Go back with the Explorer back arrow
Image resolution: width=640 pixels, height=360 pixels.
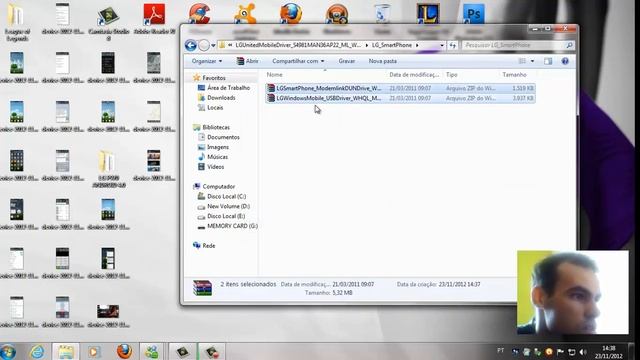(190, 45)
